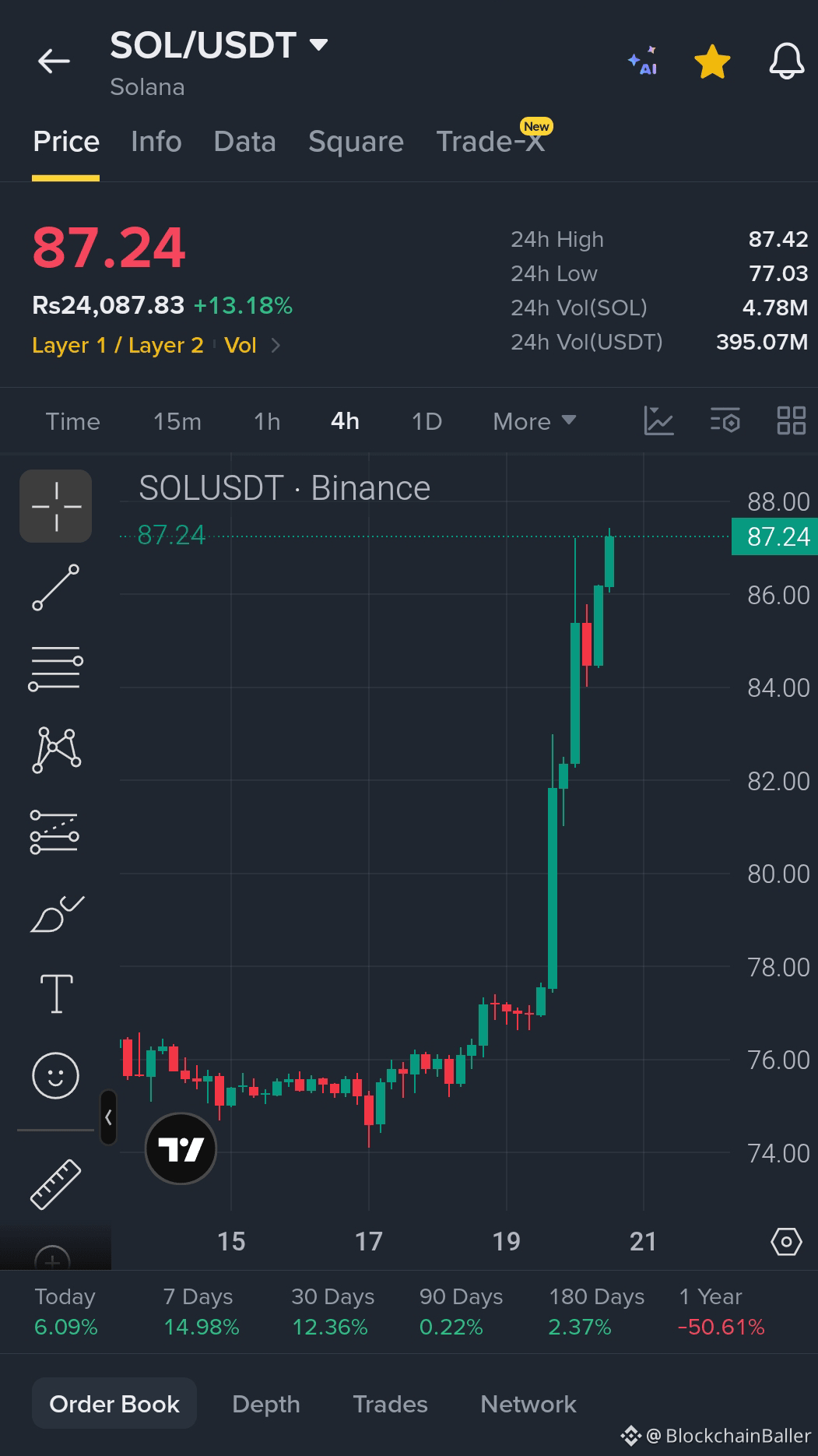Tap the 24h Low value 77.03
The image size is (818, 1456).
pyautogui.click(x=778, y=273)
